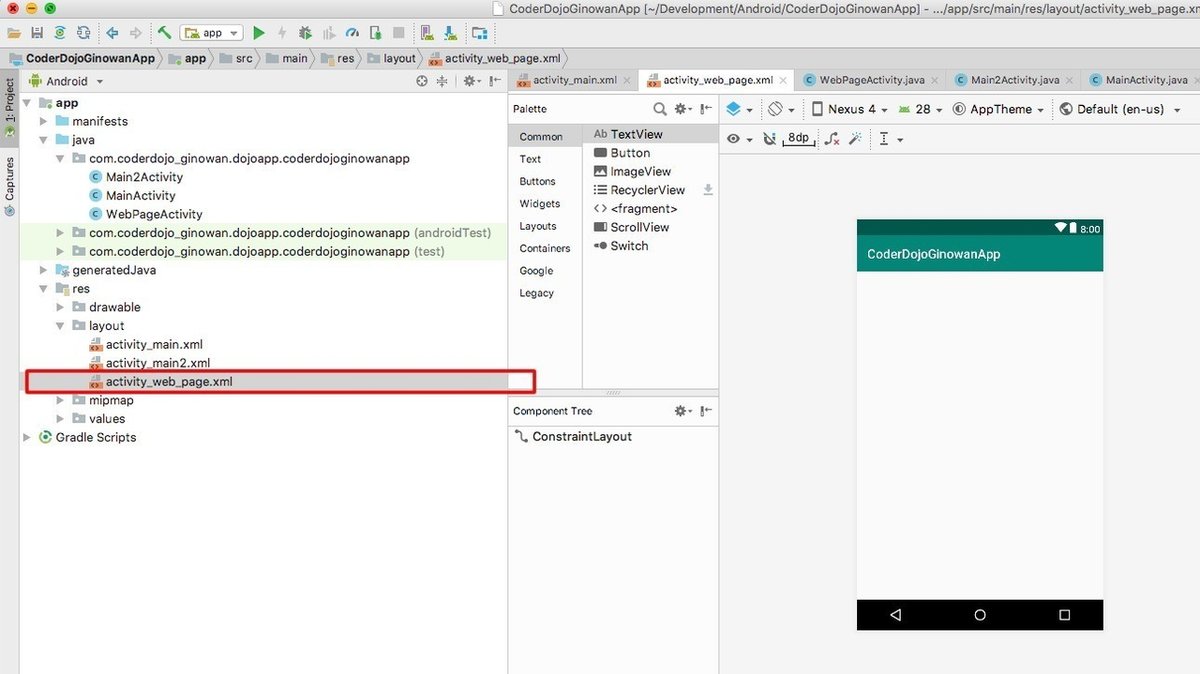Switch to Main2Activity.java tab
Viewport: 1200px width, 674px height.
point(1015,80)
